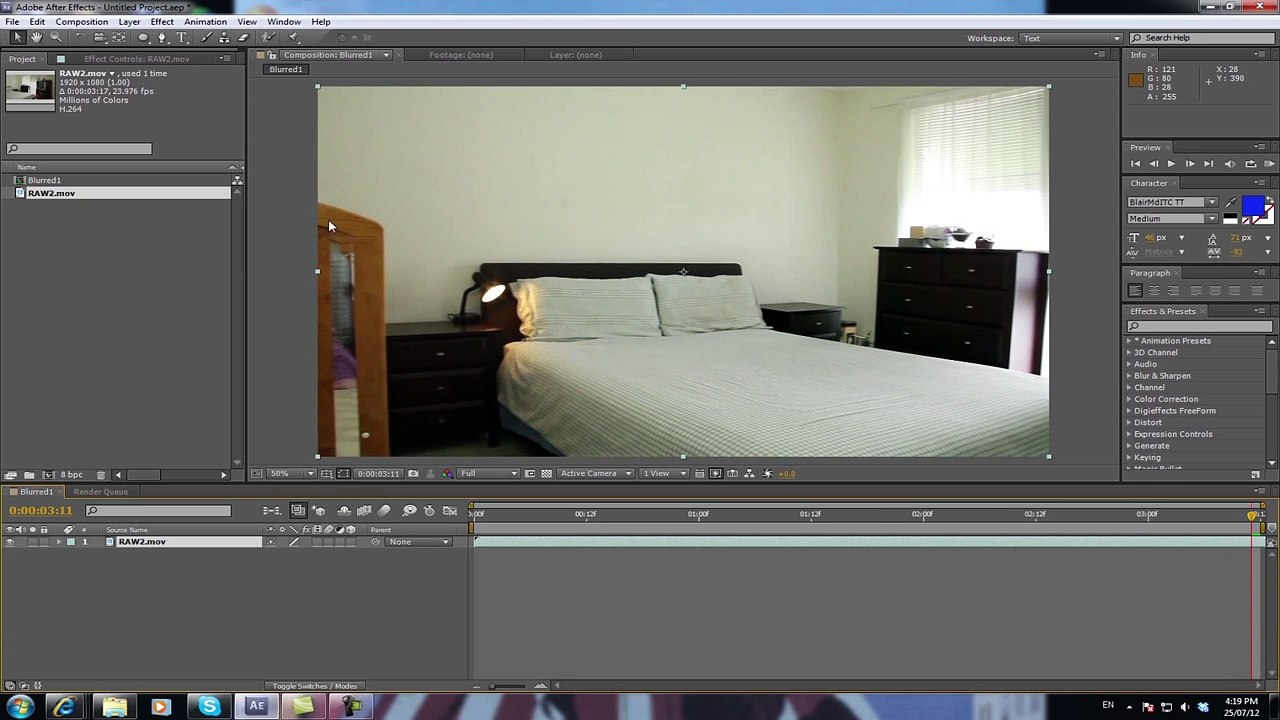Click the Draft 3D icon in timeline
This screenshot has height=720, width=1280.
[x=319, y=511]
